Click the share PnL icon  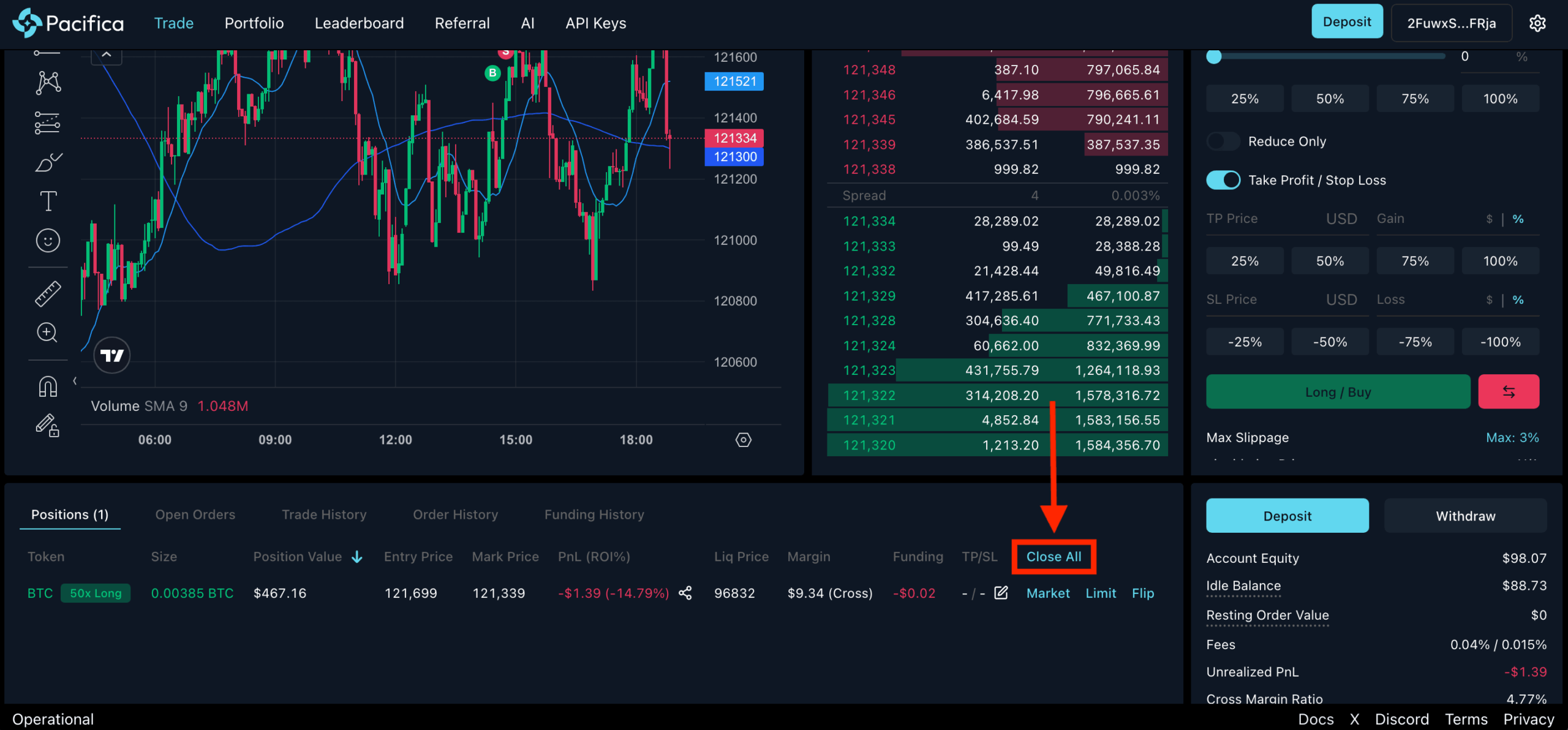point(685,593)
